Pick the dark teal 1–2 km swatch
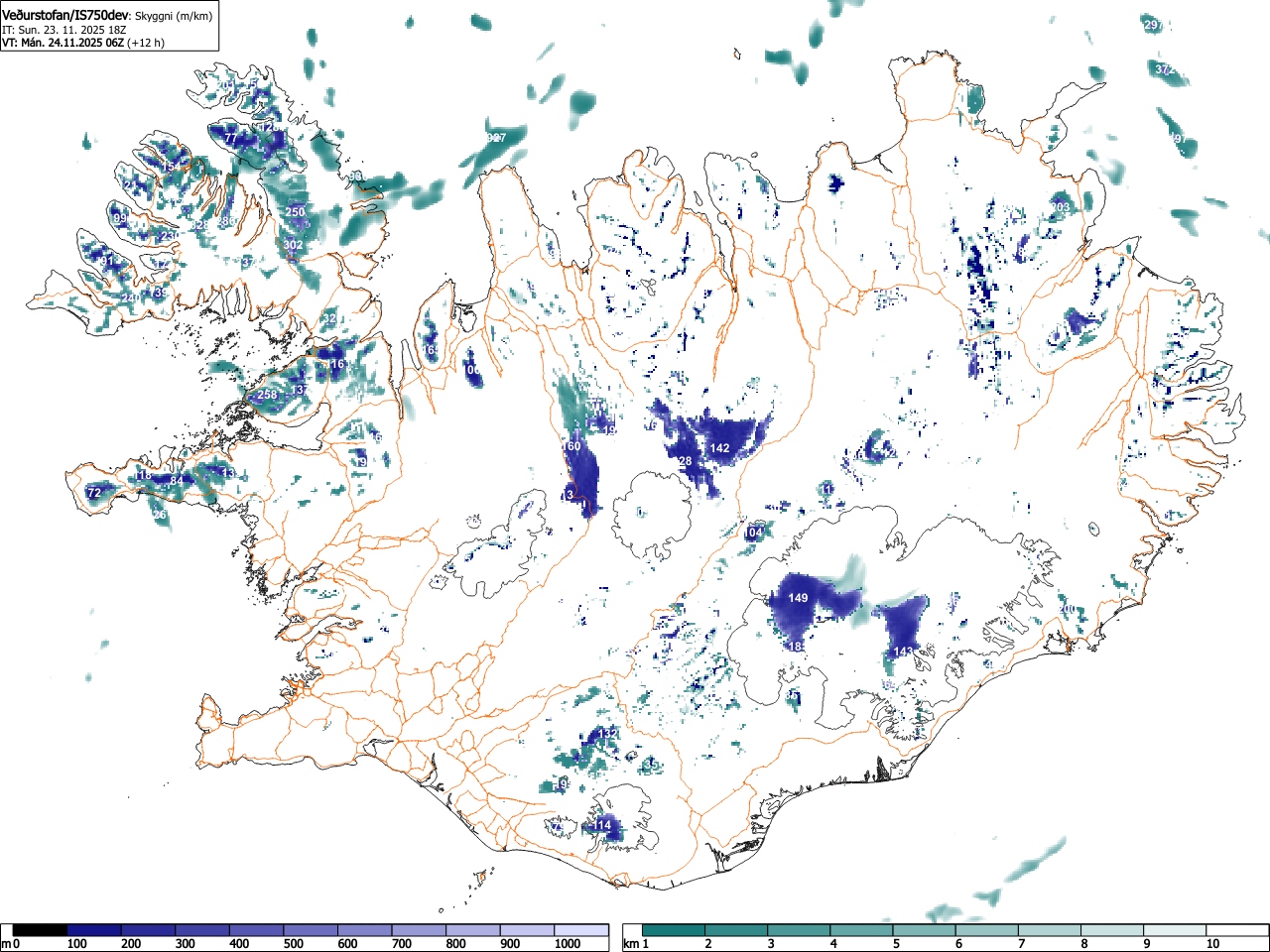 point(675,930)
